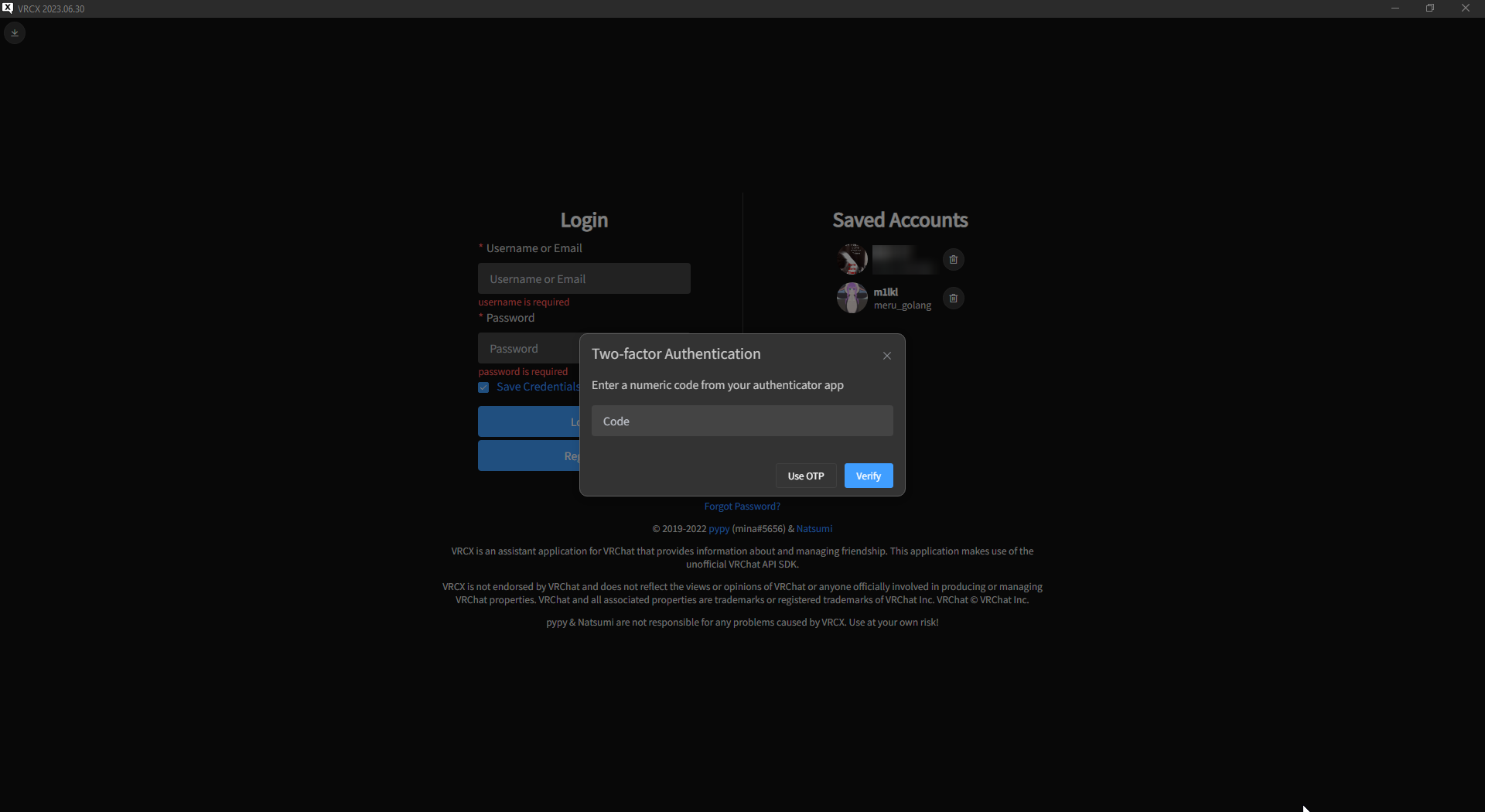Open the pypy author link
Screen dimensions: 1485x812
click(719, 529)
